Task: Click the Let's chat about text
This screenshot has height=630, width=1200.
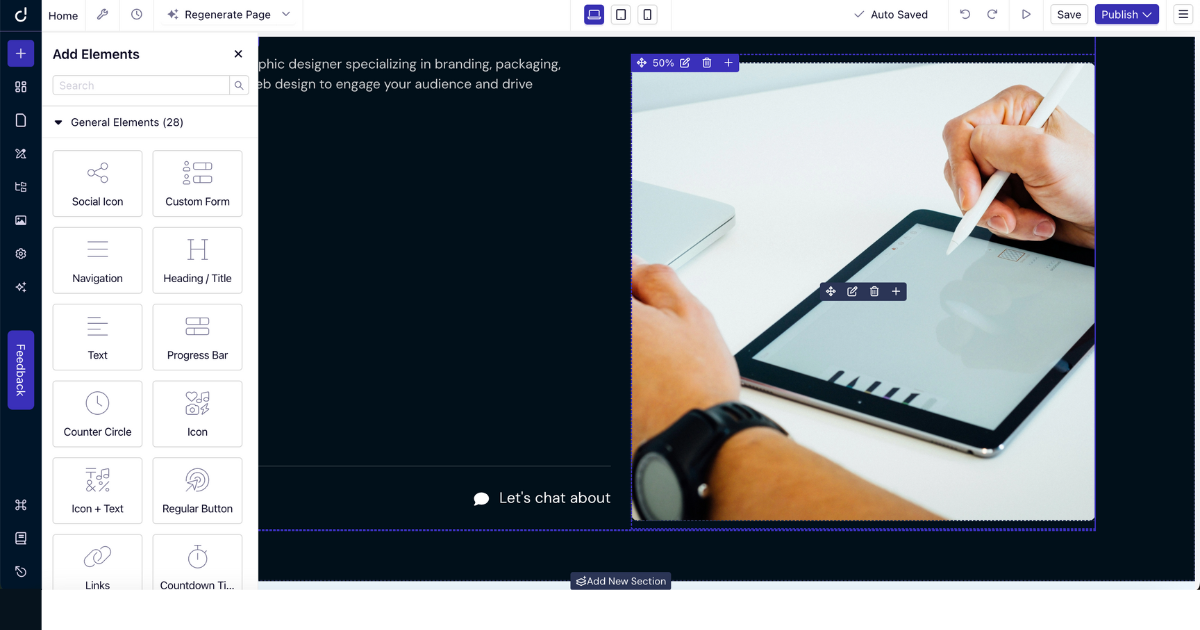Action: 554,498
